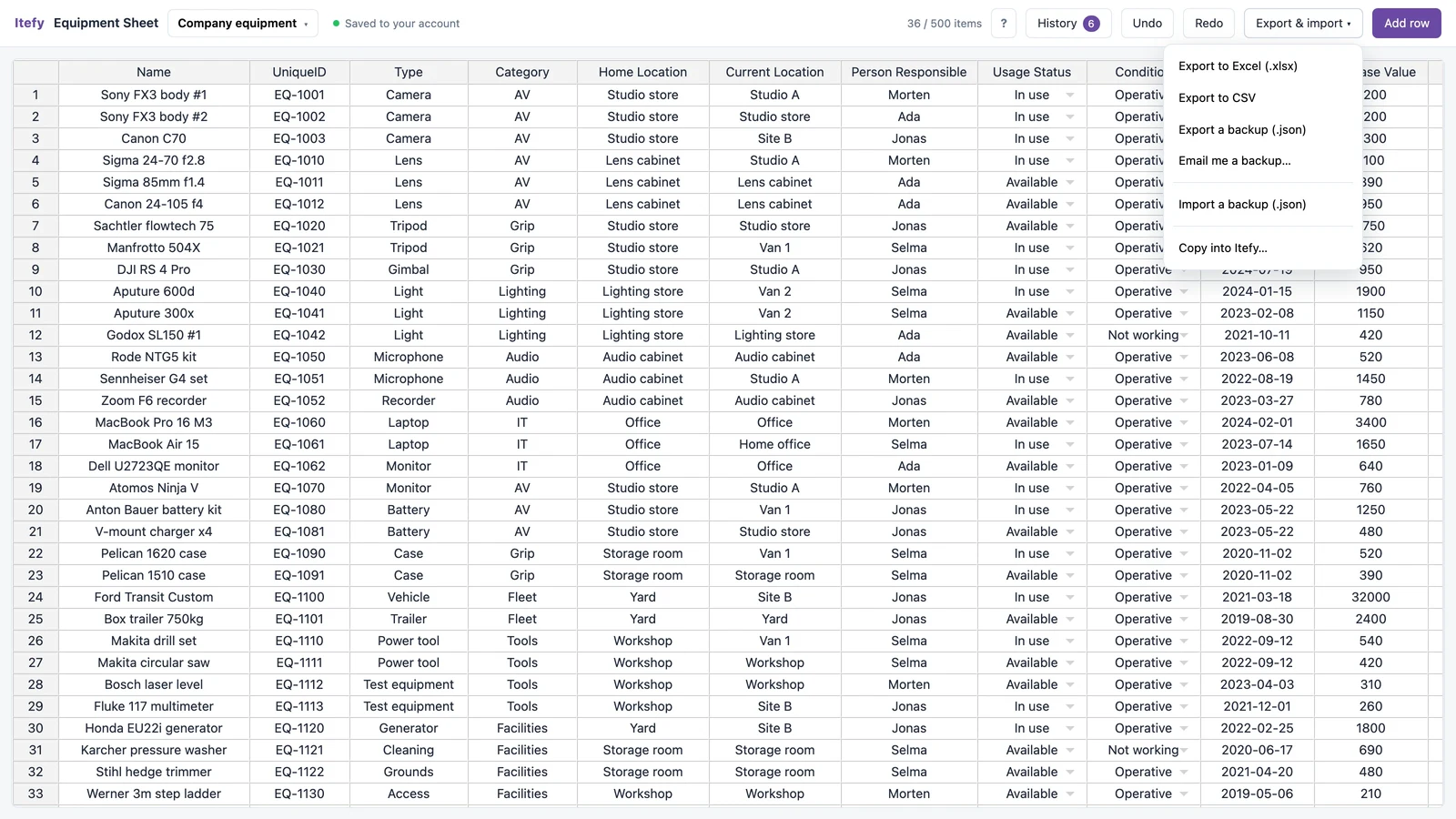Select row number 12

(35, 335)
